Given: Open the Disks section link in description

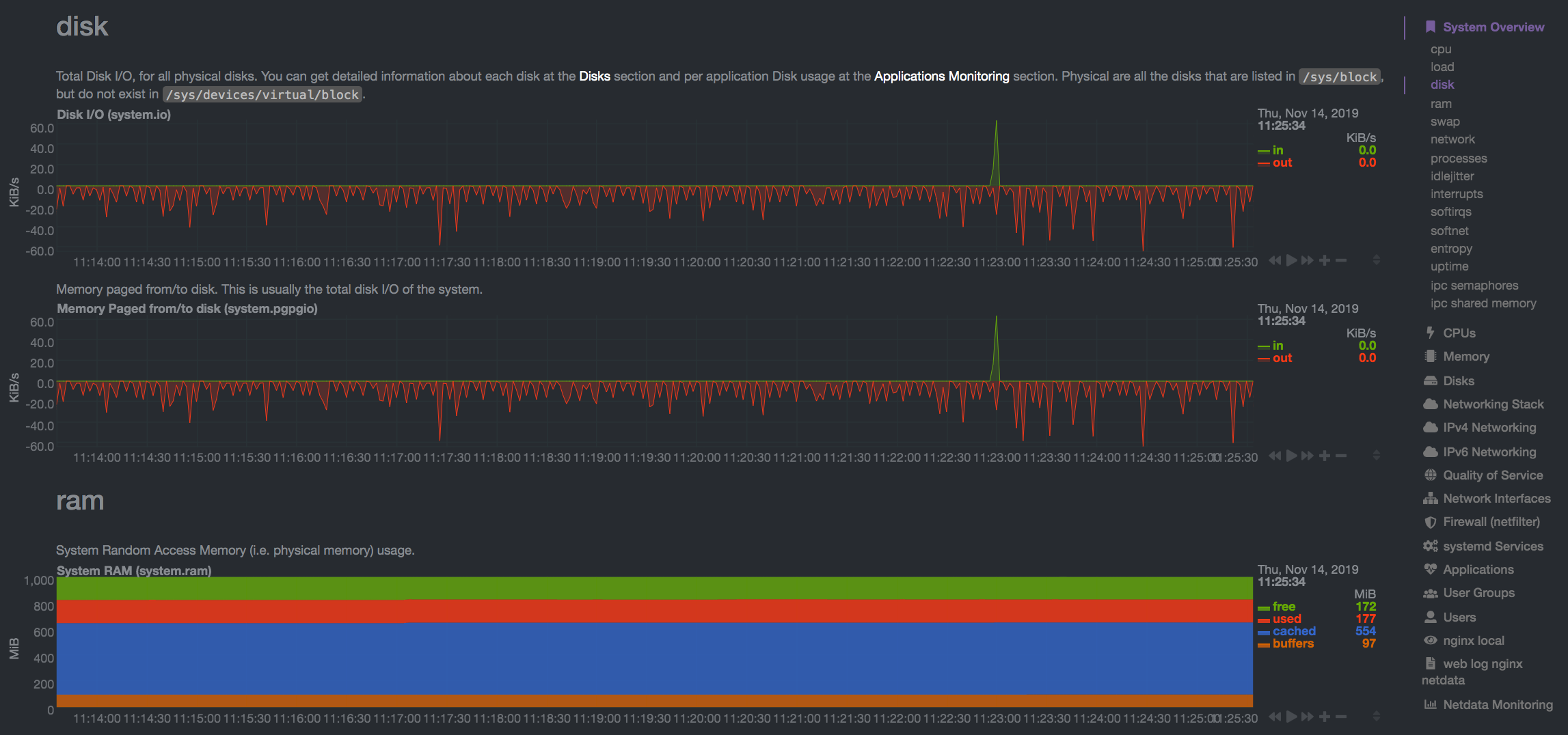Looking at the screenshot, I should [x=594, y=77].
